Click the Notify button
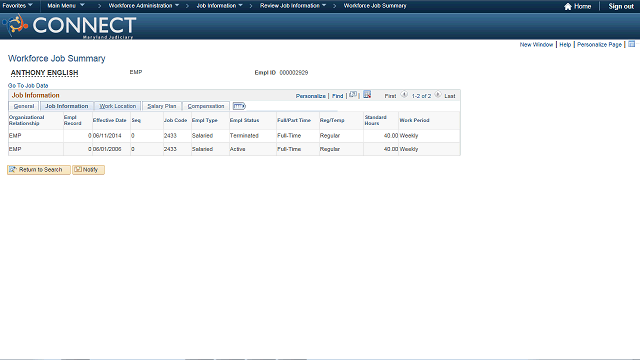The image size is (640, 360). [x=89, y=170]
